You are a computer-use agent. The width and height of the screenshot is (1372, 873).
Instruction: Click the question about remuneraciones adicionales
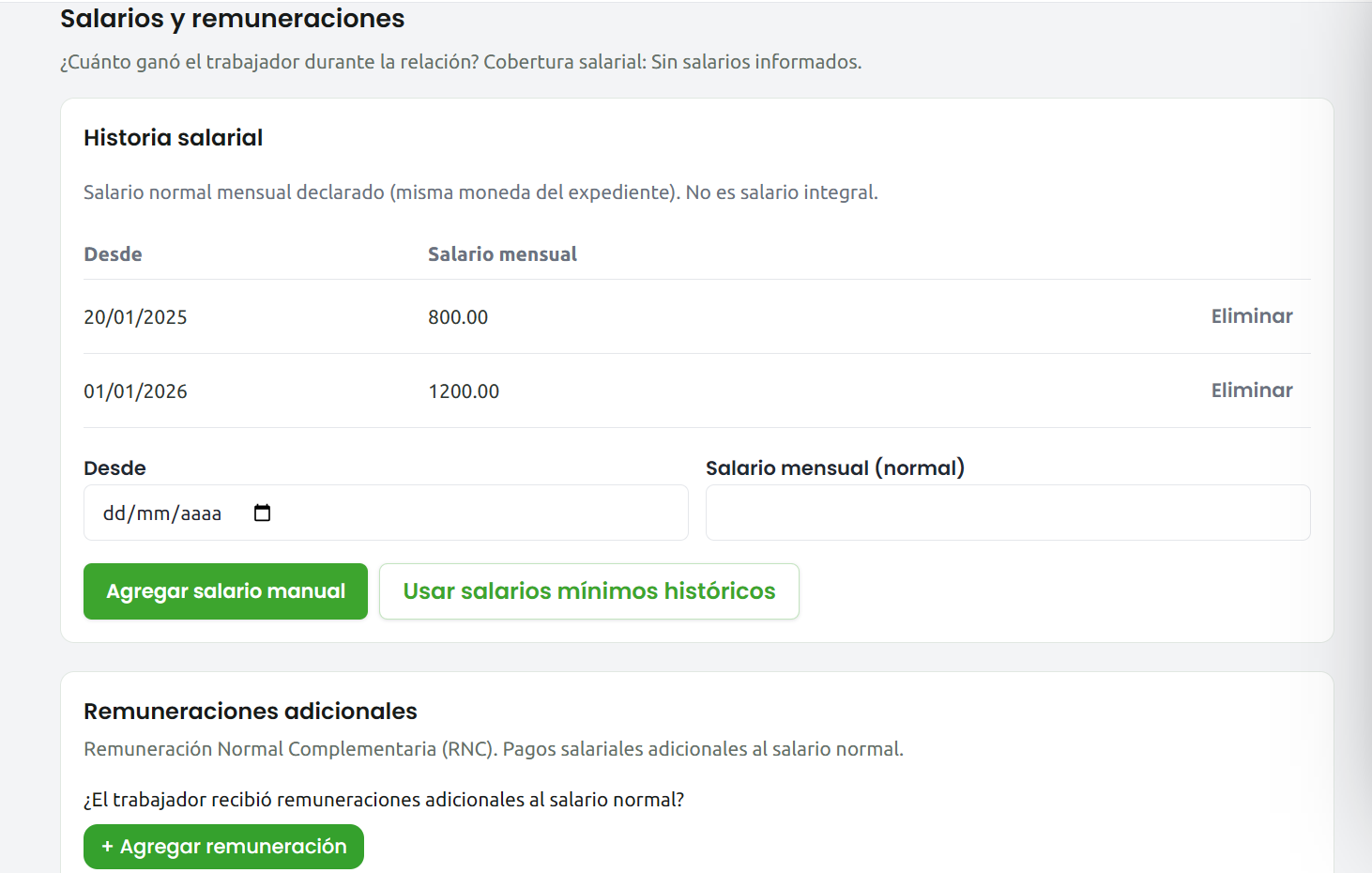[x=384, y=800]
